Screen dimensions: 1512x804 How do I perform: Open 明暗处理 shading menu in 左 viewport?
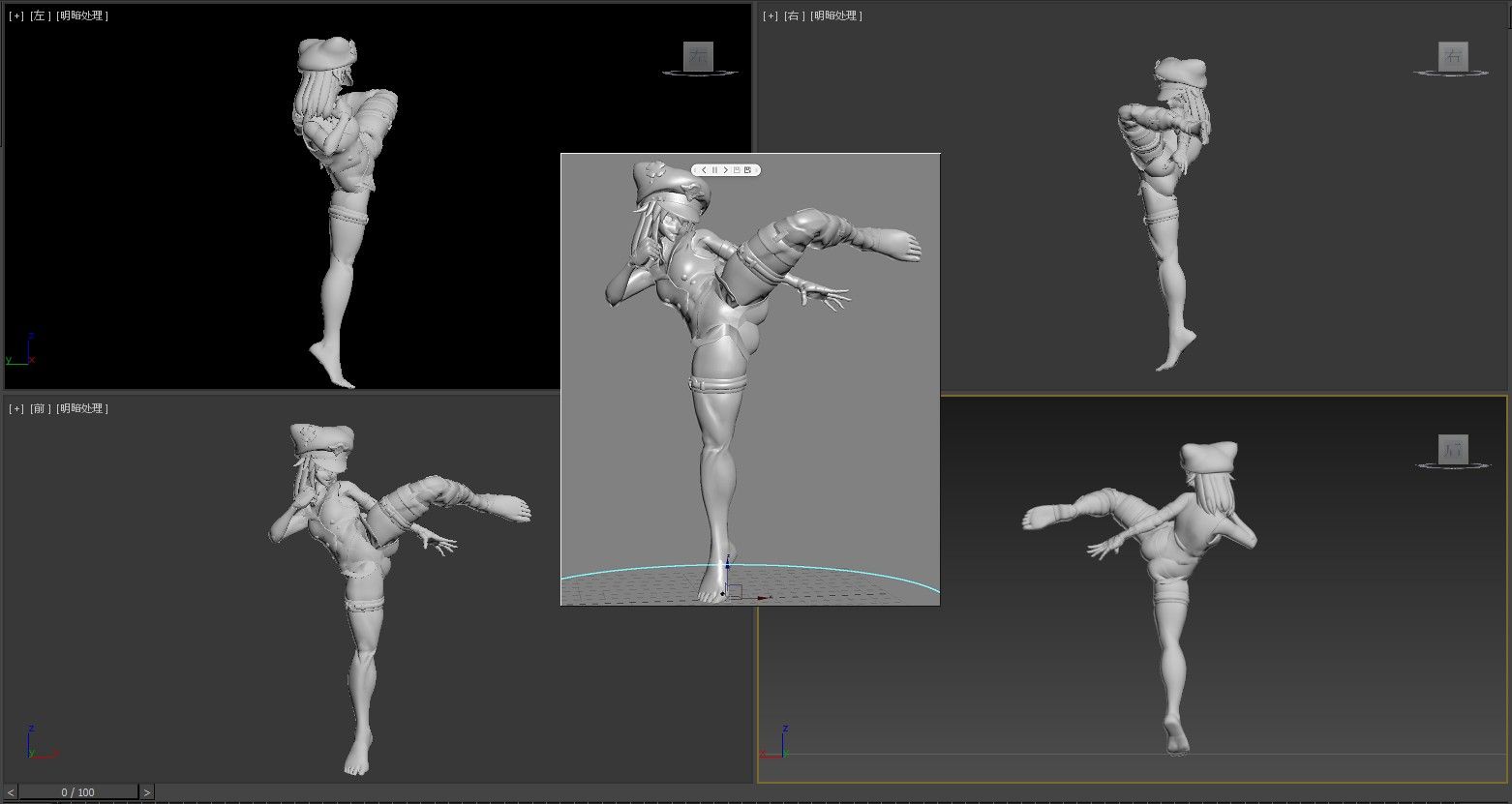(82, 15)
